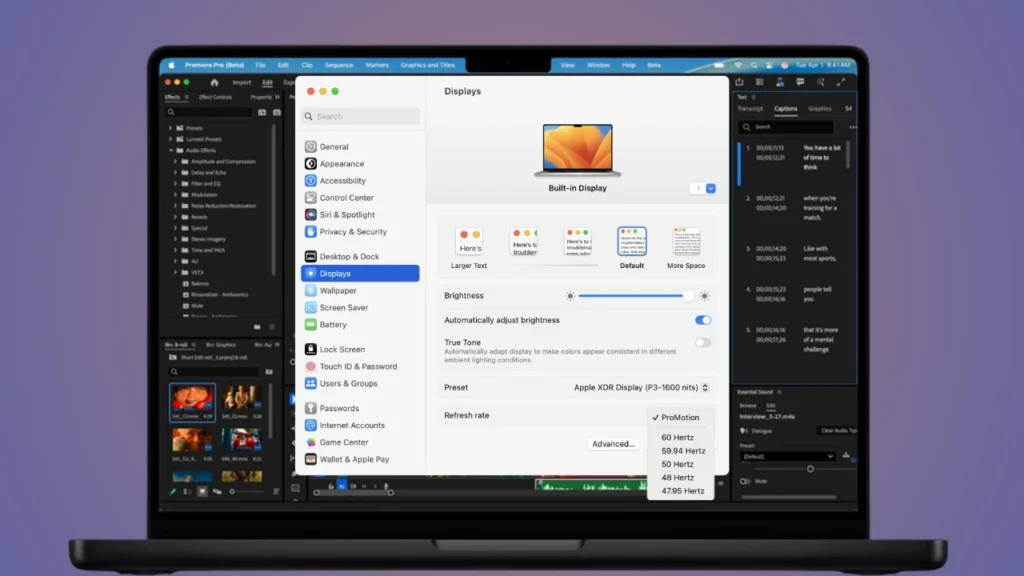
Task: Switch to the Transcript tab
Action: click(751, 109)
